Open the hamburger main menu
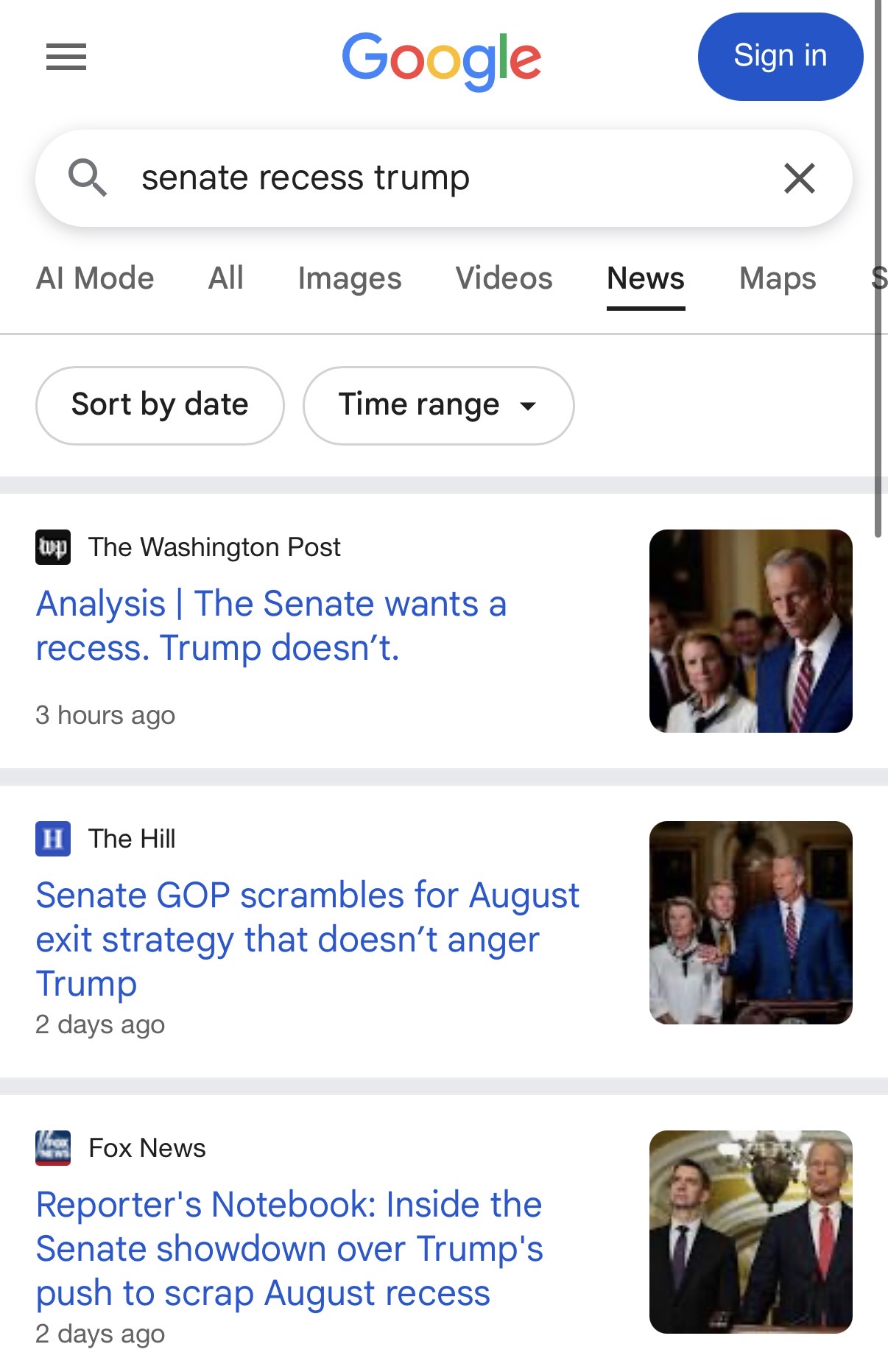The image size is (888, 1372). coord(66,57)
